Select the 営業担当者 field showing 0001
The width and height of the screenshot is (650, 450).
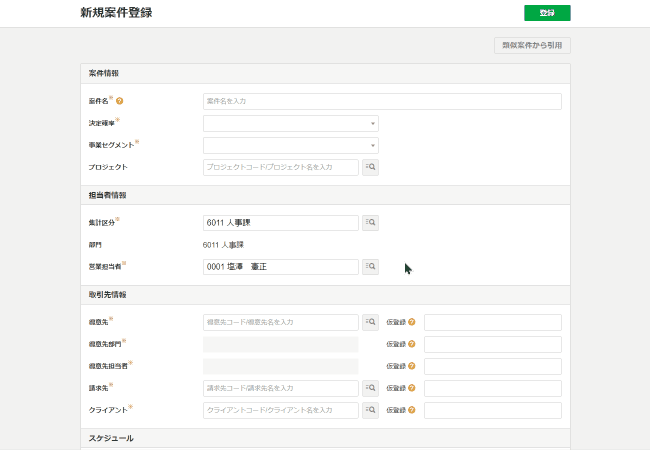[280, 267]
